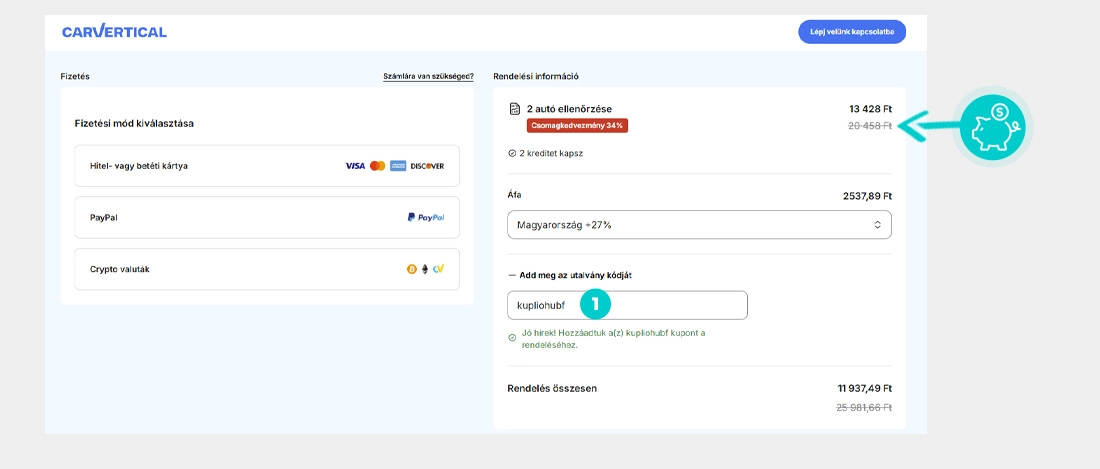This screenshot has height=469, width=1100.
Task: Click the carVertical logo
Action: (x=114, y=32)
